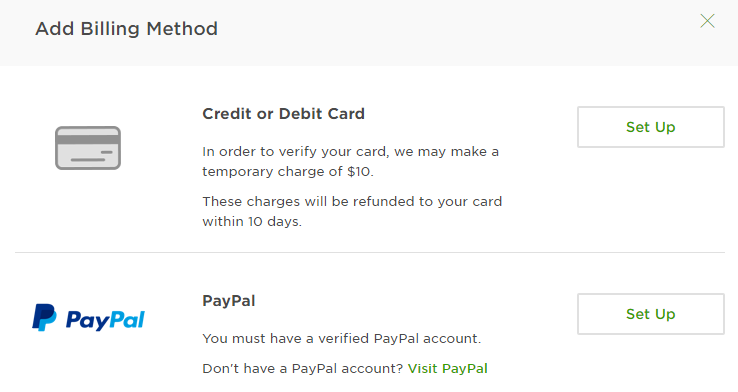Click the gray dialog header bar
This screenshot has width=738, height=392.
[x=369, y=33]
